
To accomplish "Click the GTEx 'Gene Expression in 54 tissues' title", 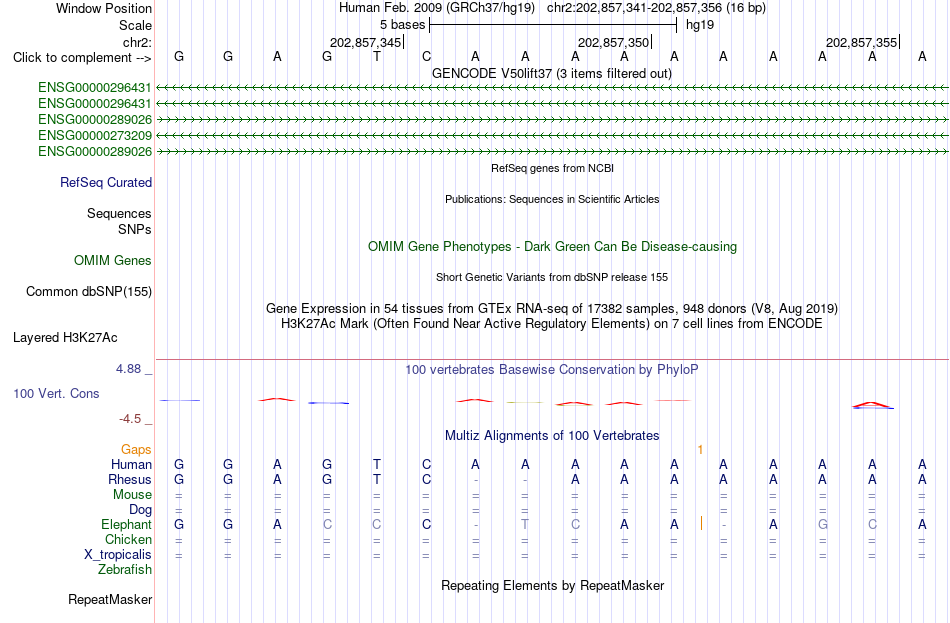I will click(x=552, y=308).
